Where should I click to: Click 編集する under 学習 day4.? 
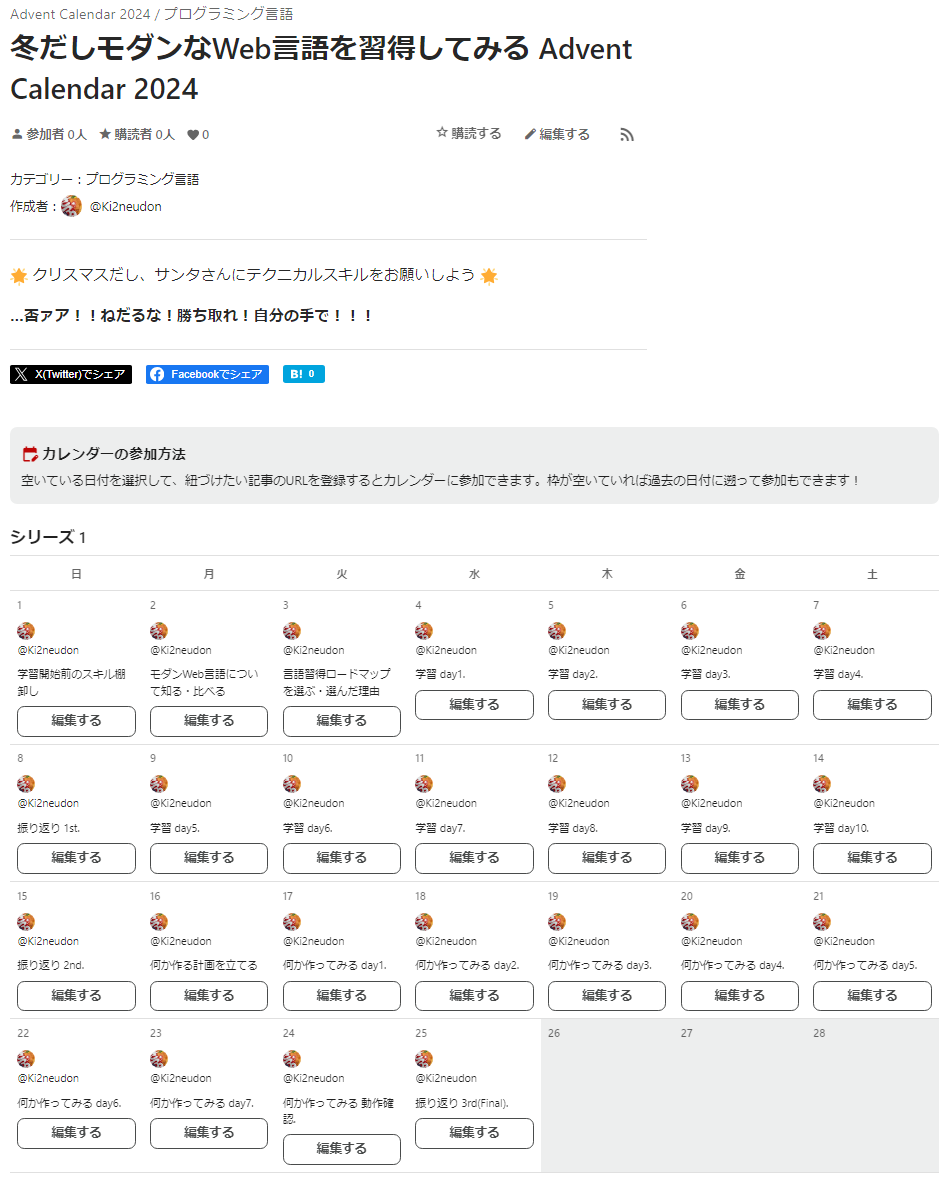(x=872, y=705)
